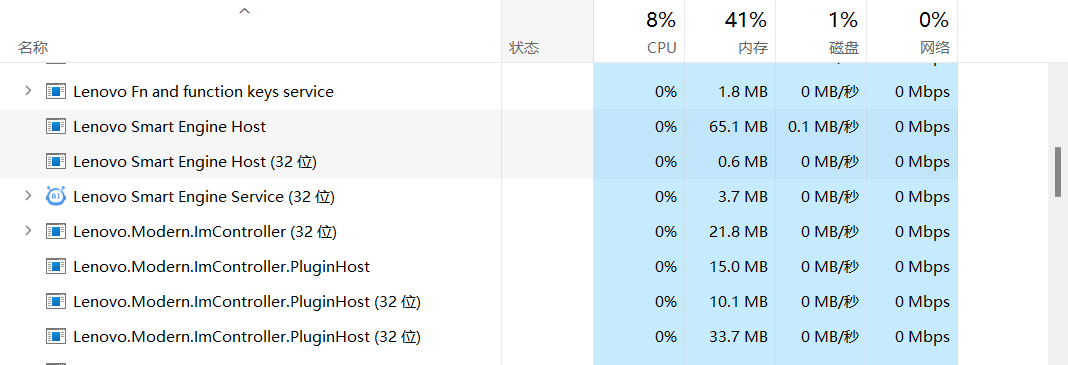Viewport: 1068px width, 365px height.
Task: Click the vertical scrollbar thumb
Action: (x=1058, y=171)
